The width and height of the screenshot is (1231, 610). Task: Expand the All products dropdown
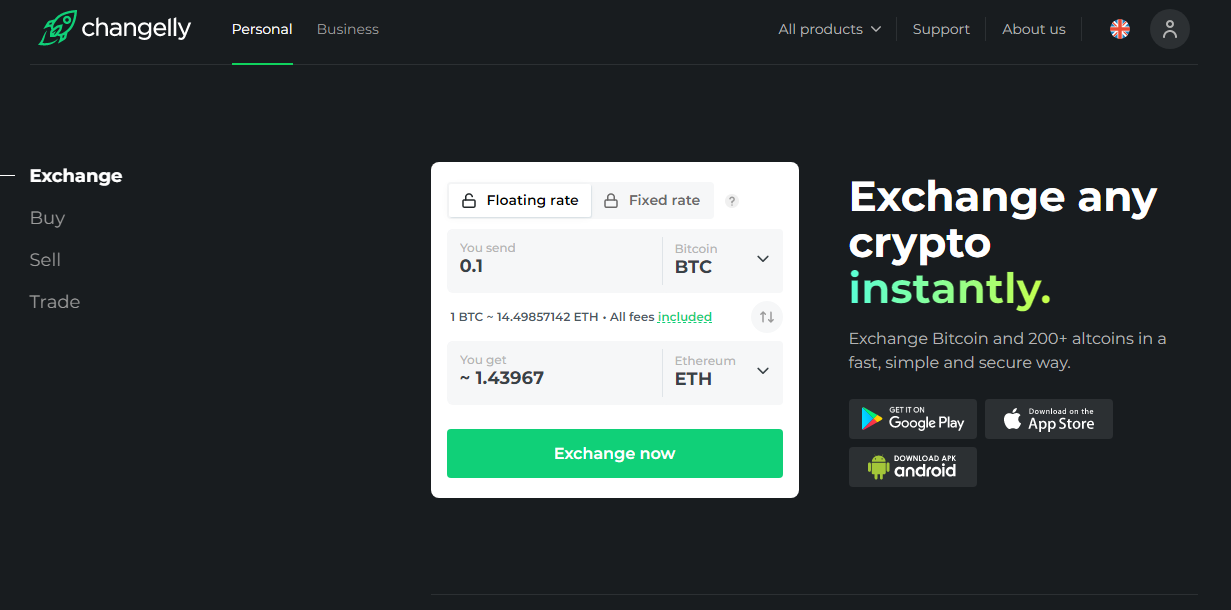click(829, 29)
